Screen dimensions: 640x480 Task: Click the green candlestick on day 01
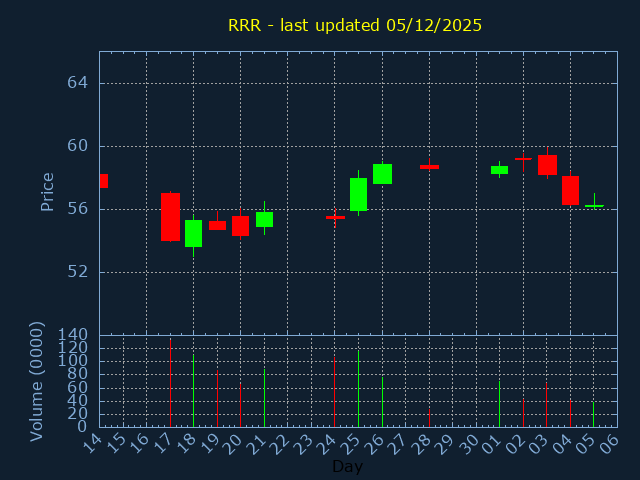point(499,170)
